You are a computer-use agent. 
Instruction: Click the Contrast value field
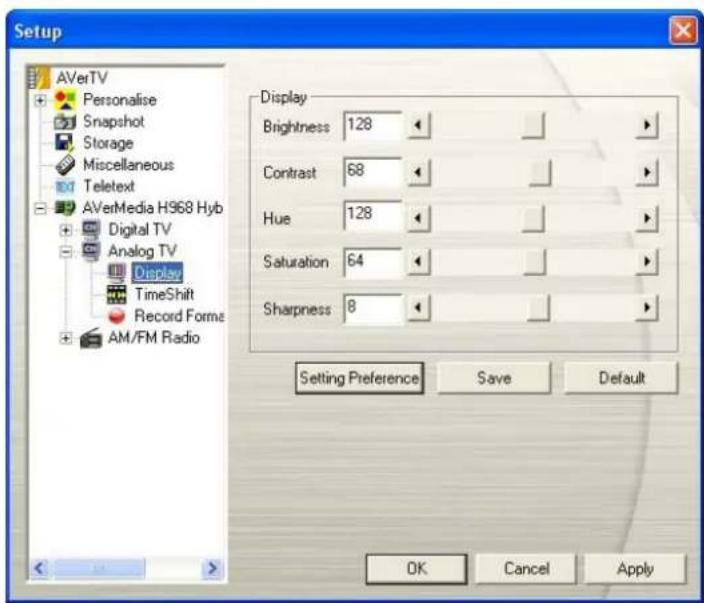pos(373,172)
